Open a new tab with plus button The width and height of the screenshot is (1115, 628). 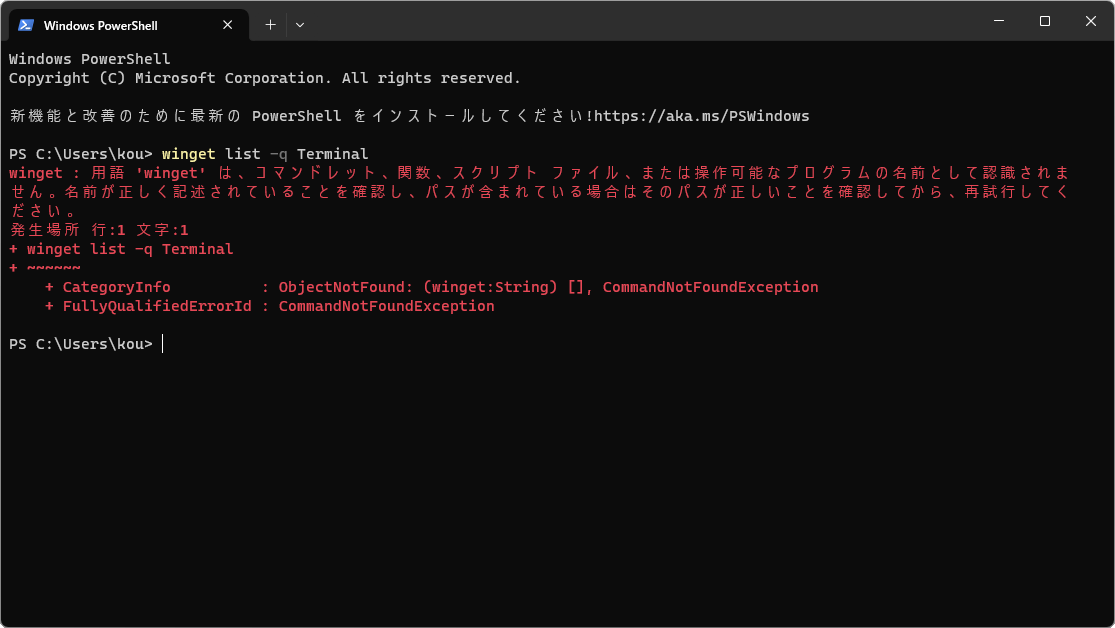(270, 25)
